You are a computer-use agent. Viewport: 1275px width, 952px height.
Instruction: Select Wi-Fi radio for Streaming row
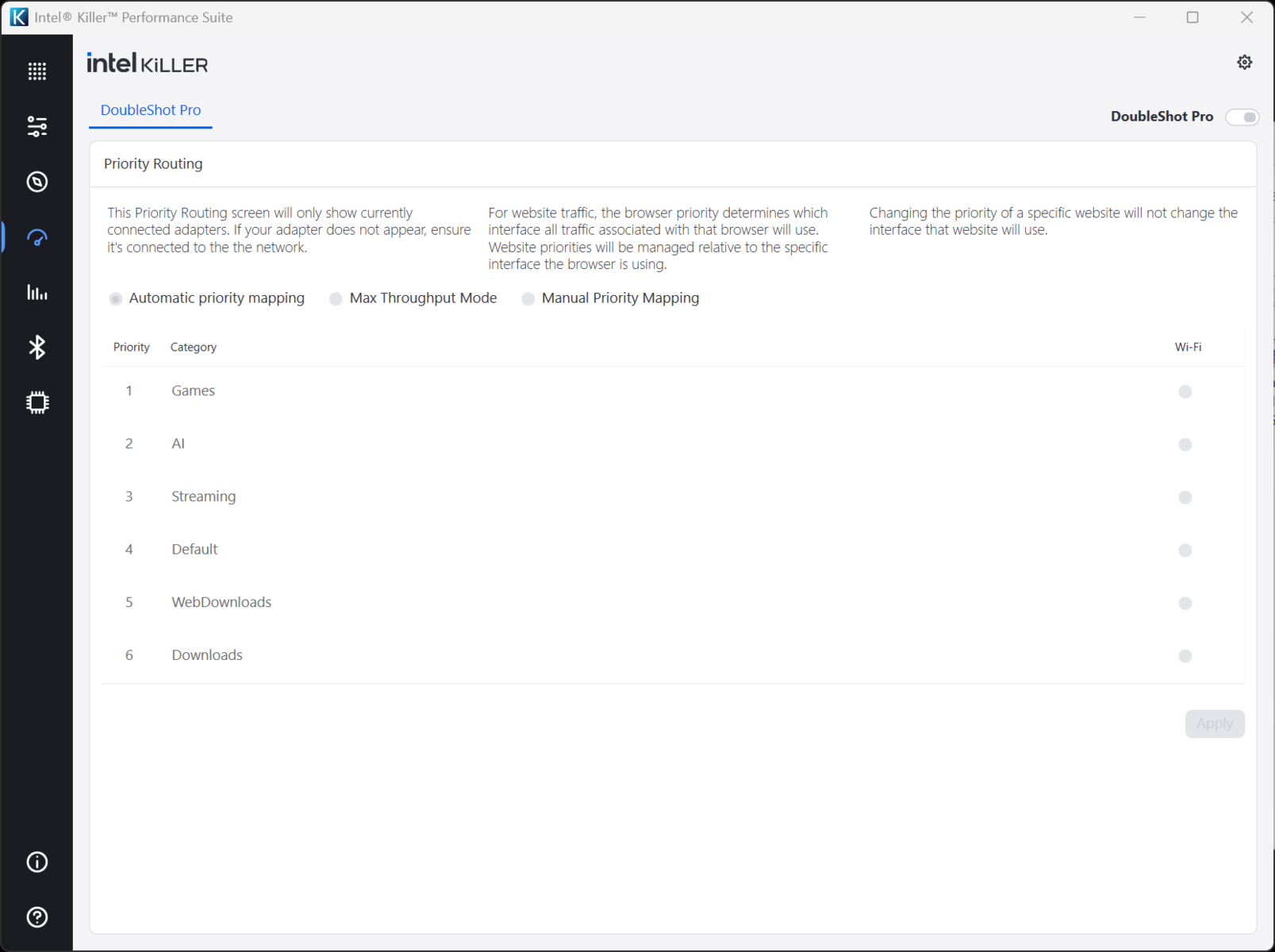pyautogui.click(x=1185, y=497)
